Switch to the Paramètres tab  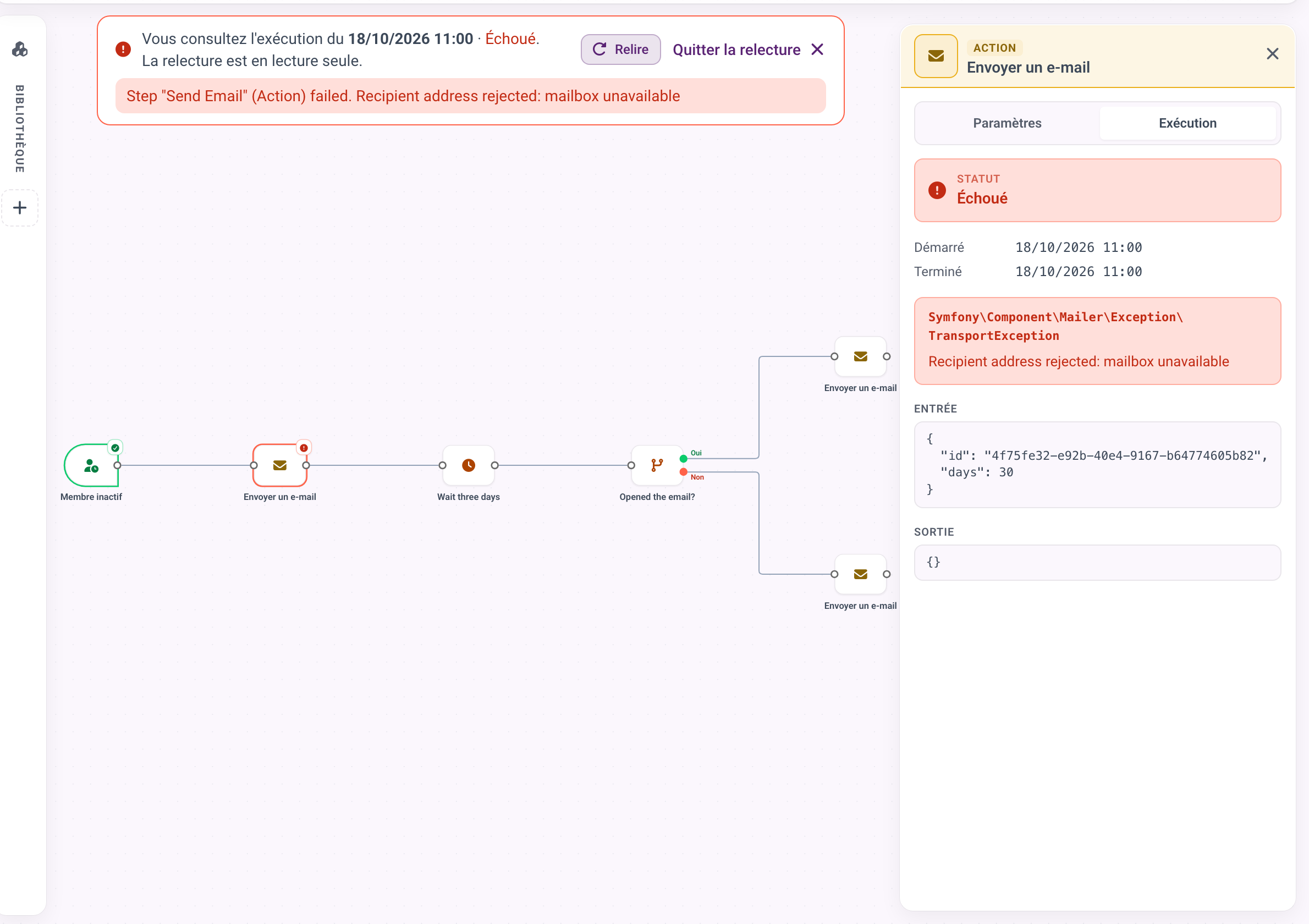pyautogui.click(x=1007, y=123)
